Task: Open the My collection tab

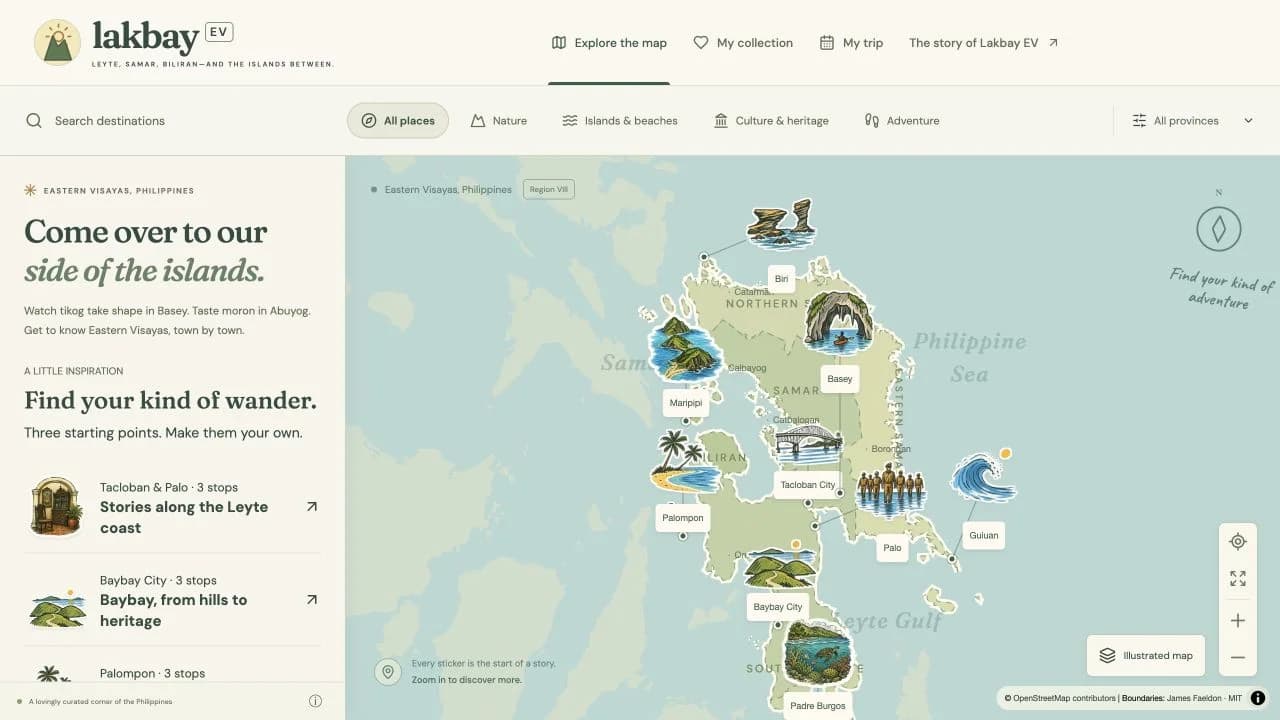Action: click(743, 43)
